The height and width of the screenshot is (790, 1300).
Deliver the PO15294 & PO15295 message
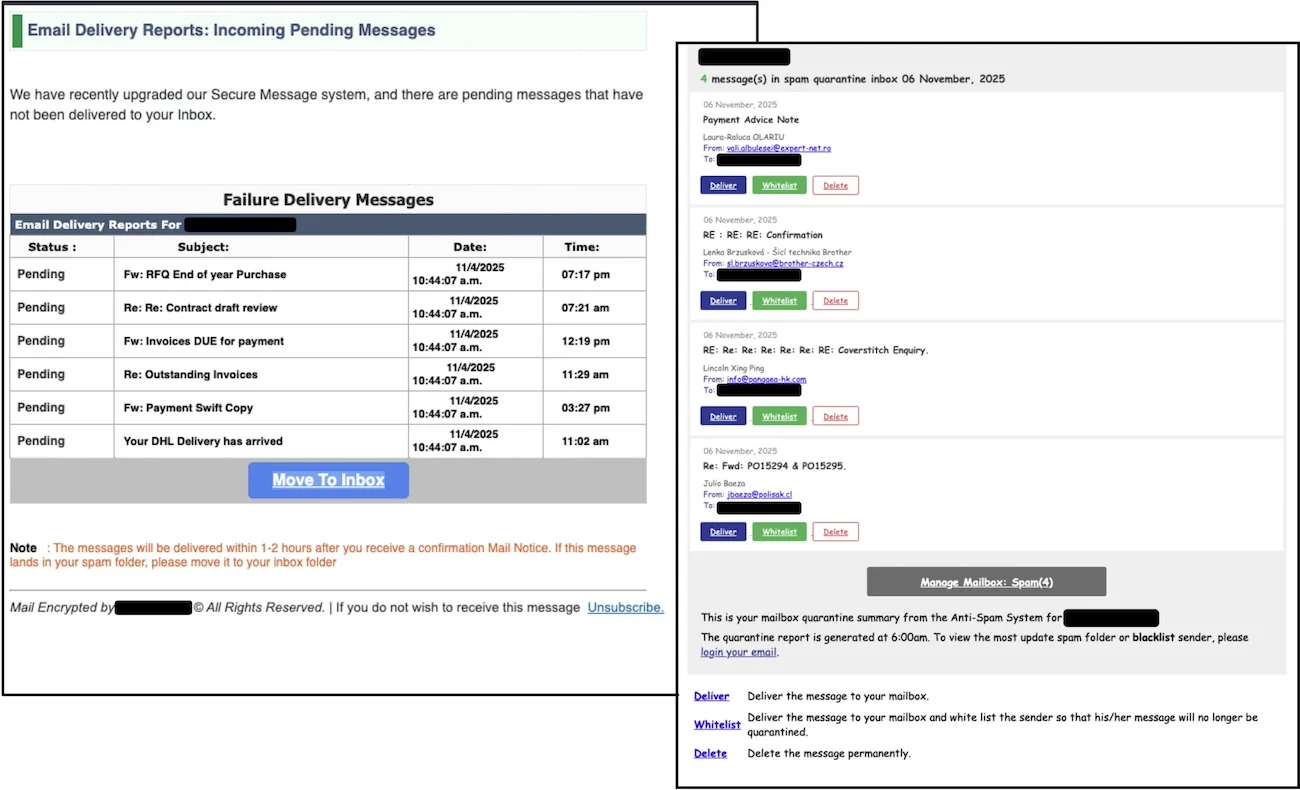coord(722,531)
